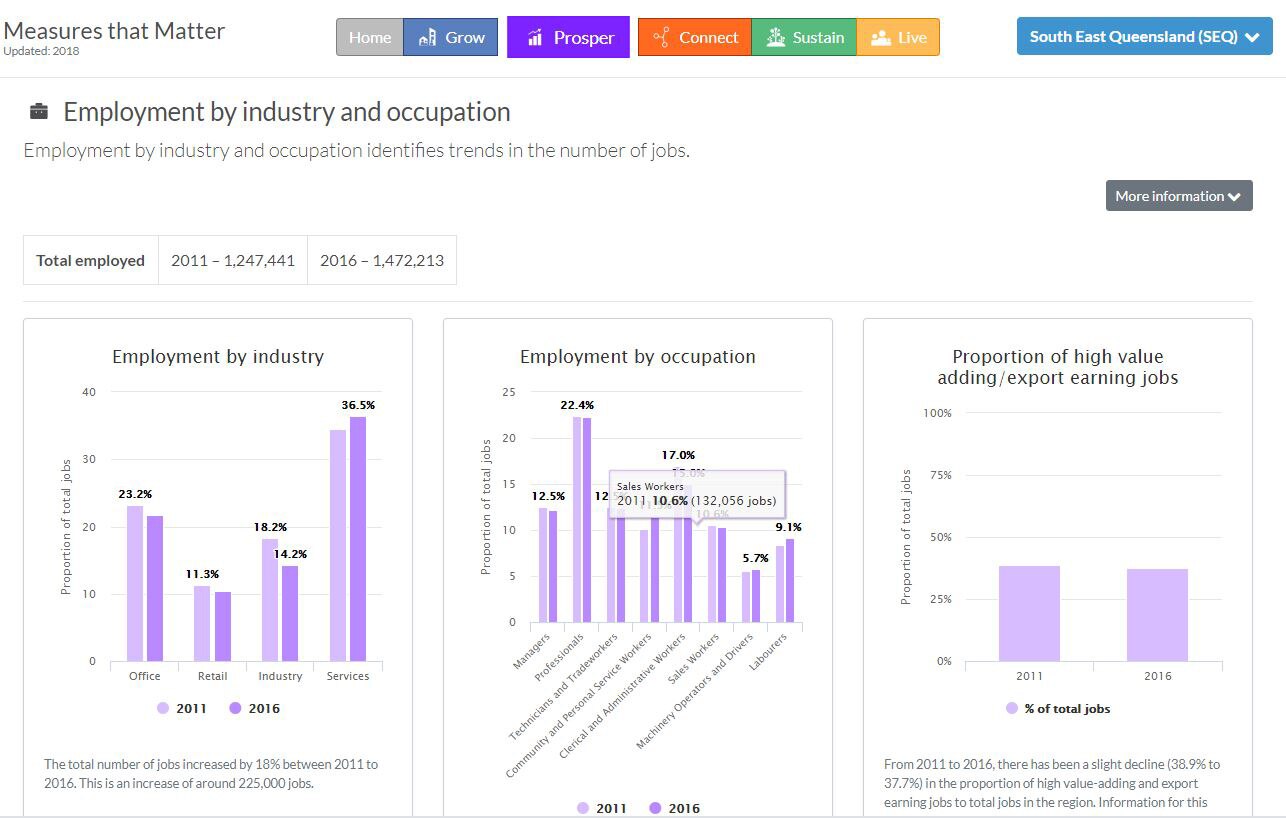1286x818 pixels.
Task: Expand the More information panel
Action: tap(1178, 195)
